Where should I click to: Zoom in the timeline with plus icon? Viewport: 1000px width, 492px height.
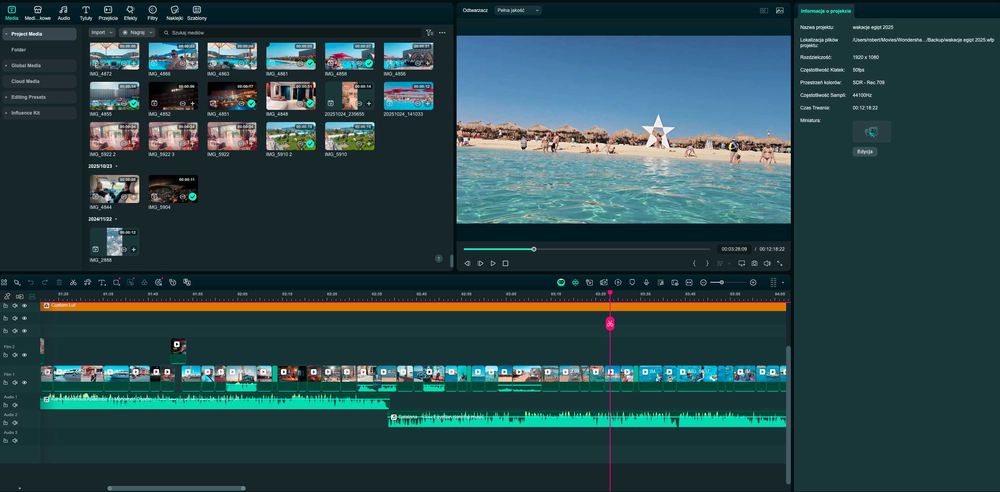753,282
